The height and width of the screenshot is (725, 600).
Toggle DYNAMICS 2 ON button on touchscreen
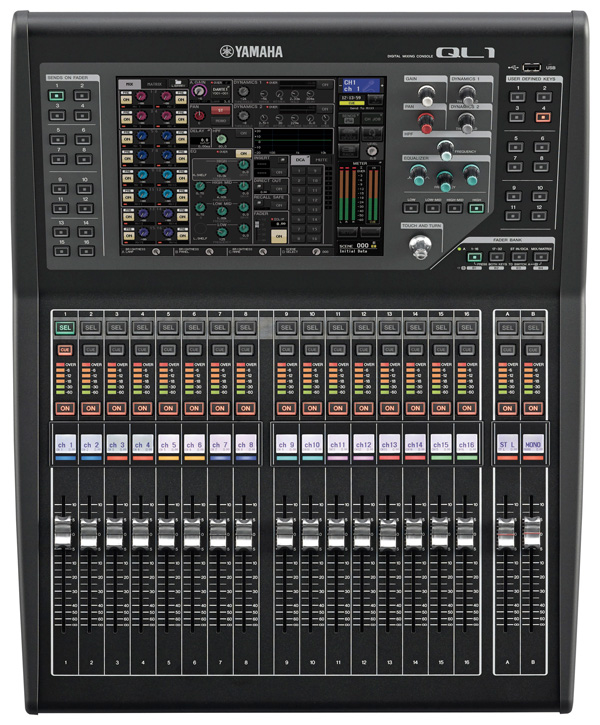tap(325, 109)
